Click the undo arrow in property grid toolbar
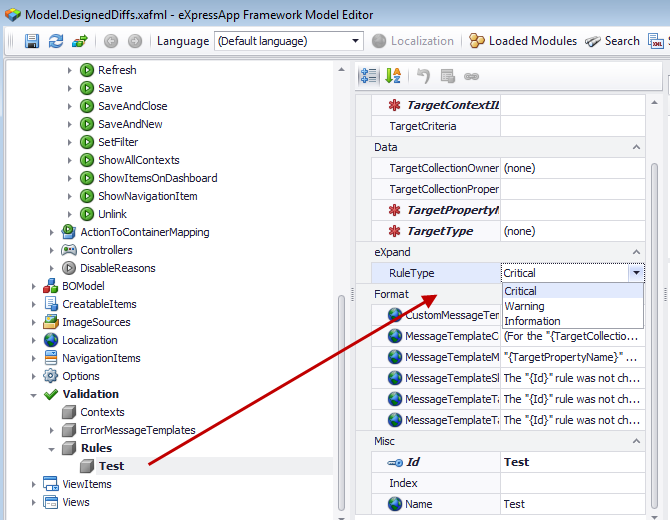670x520 pixels. coord(423,76)
